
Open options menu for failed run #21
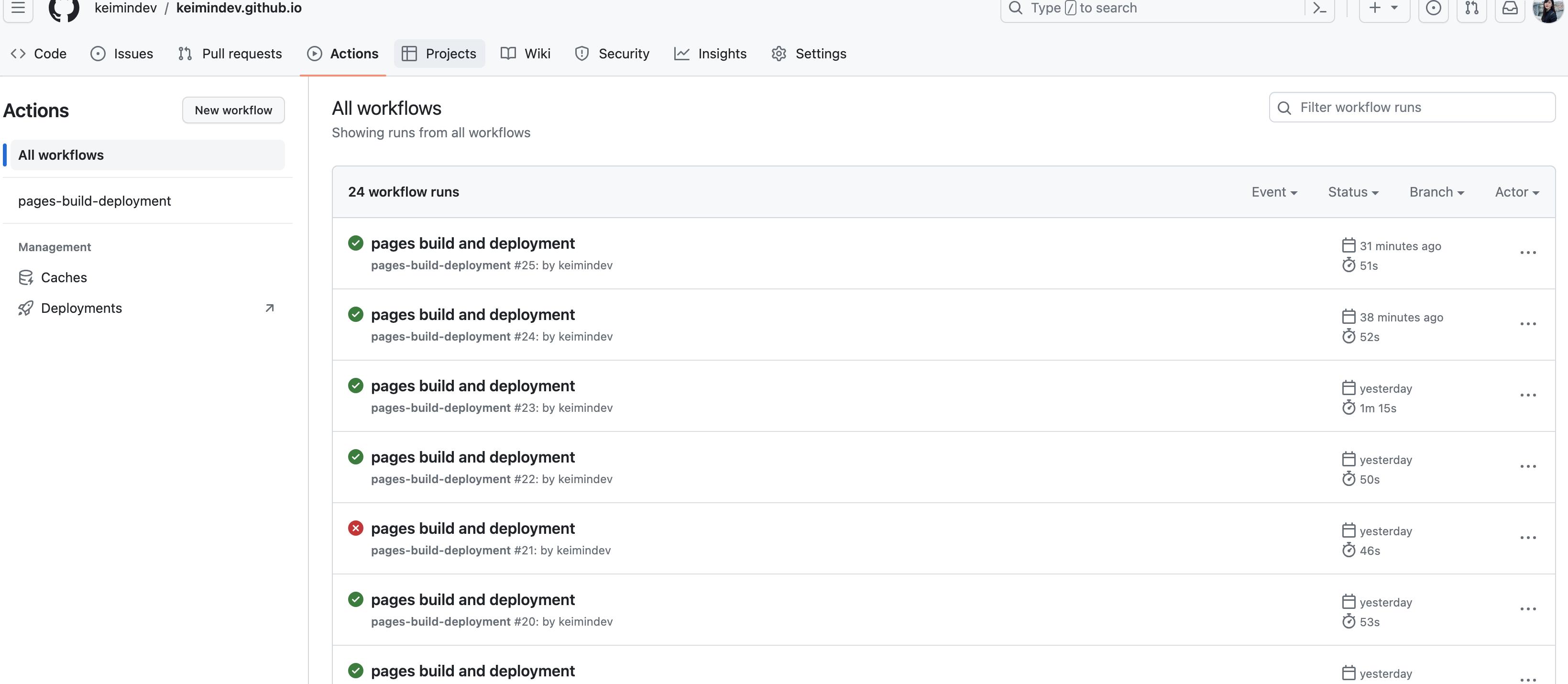pyautogui.click(x=1528, y=538)
